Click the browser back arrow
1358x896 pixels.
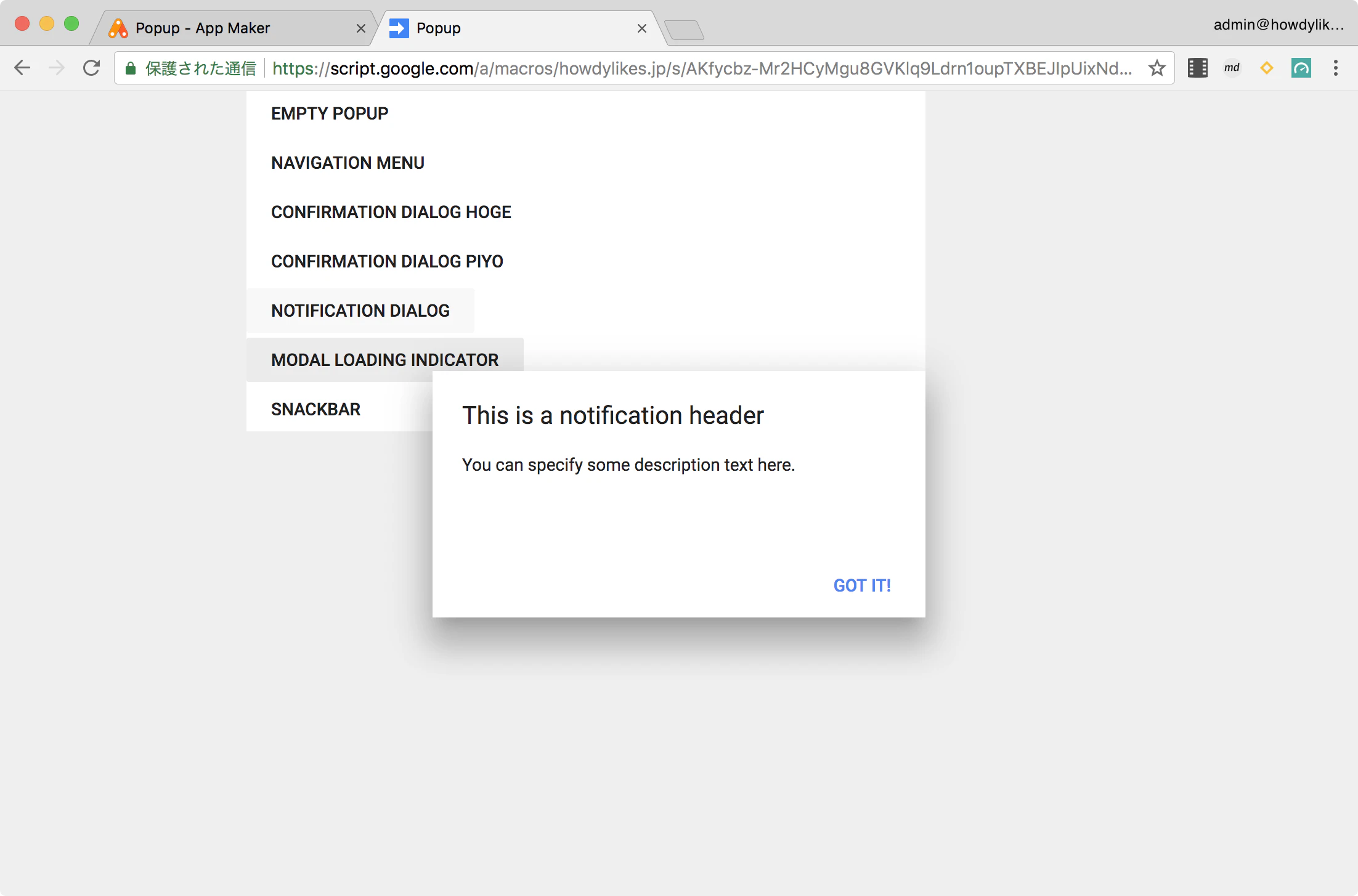pos(22,68)
